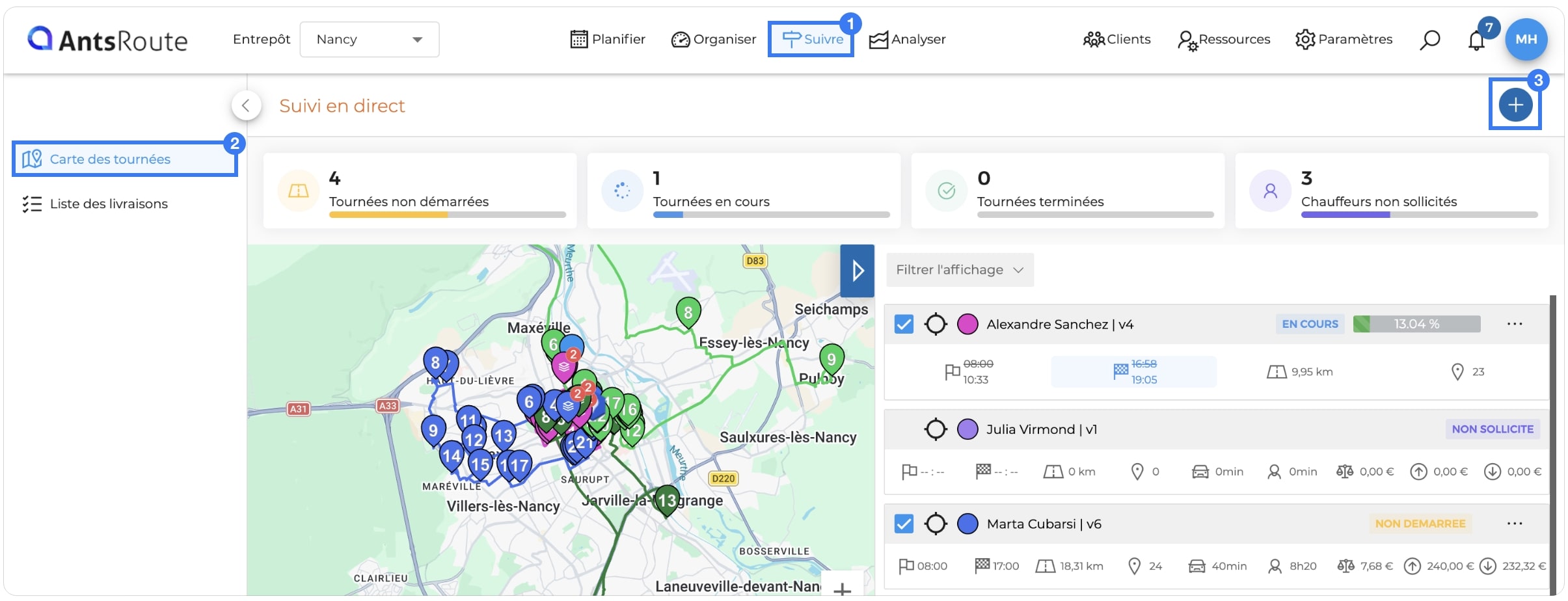Click the Tournées en cours card

pos(744,191)
